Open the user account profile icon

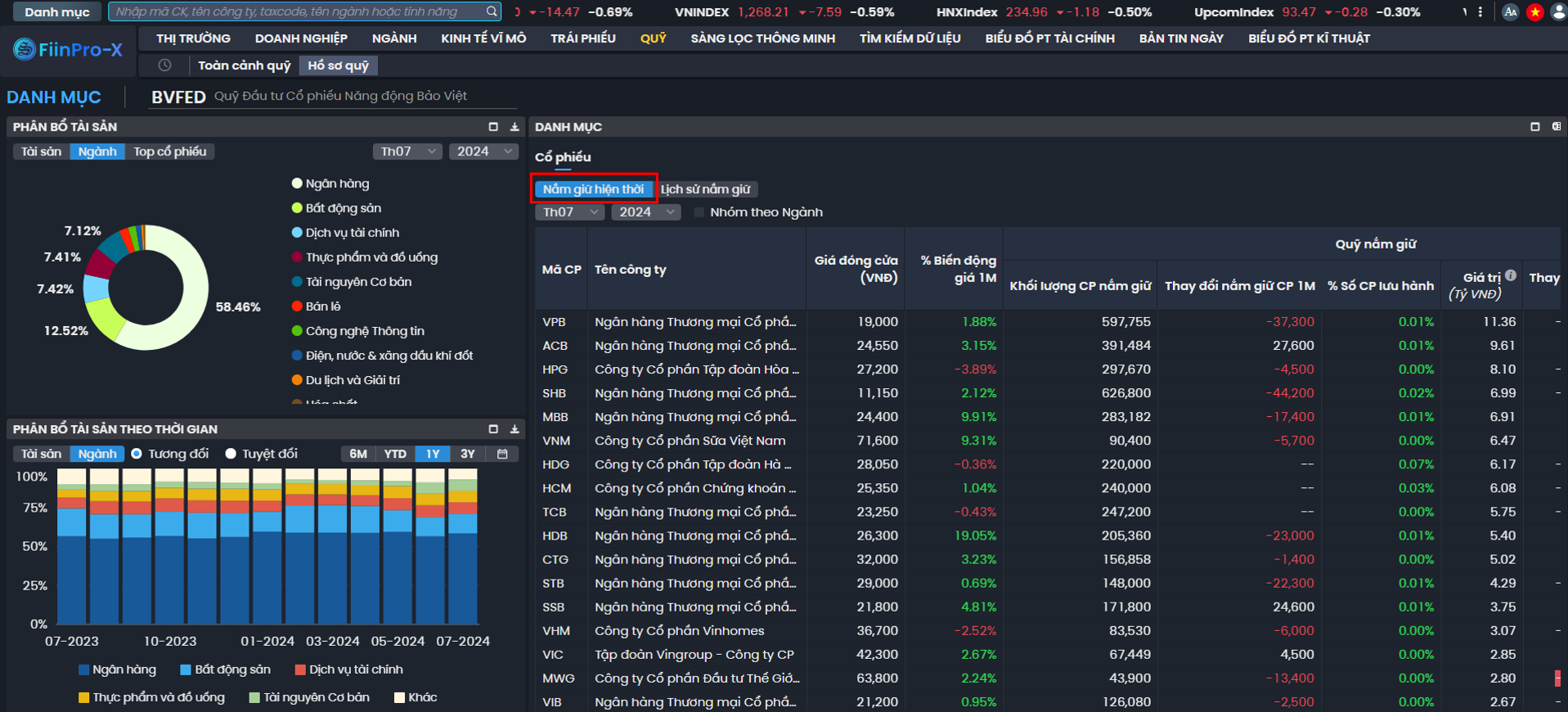(x=1558, y=12)
